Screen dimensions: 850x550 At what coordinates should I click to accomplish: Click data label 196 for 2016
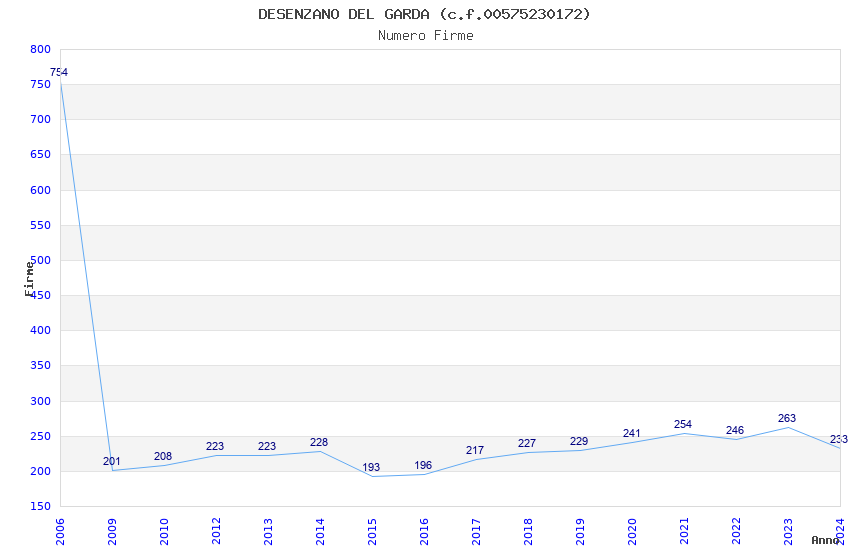pyautogui.click(x=423, y=465)
